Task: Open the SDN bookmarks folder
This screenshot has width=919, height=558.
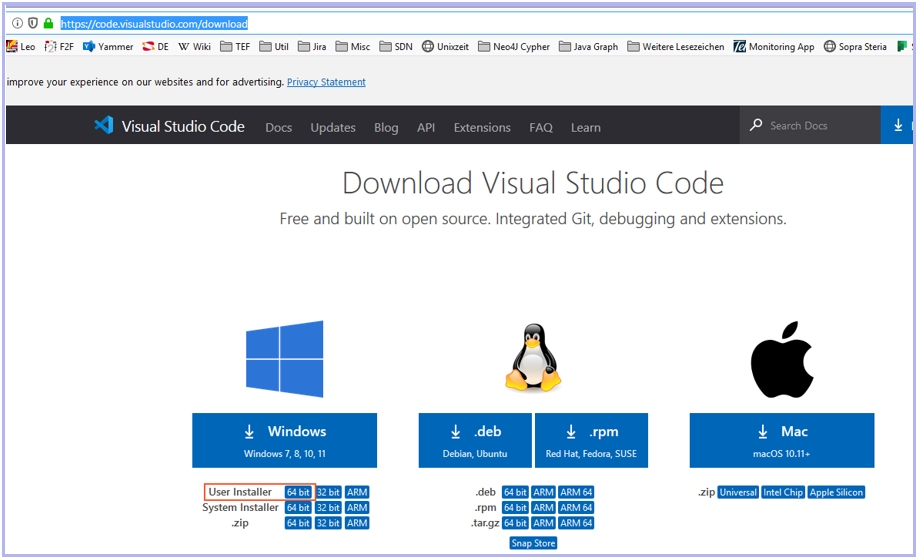Action: click(x=396, y=46)
